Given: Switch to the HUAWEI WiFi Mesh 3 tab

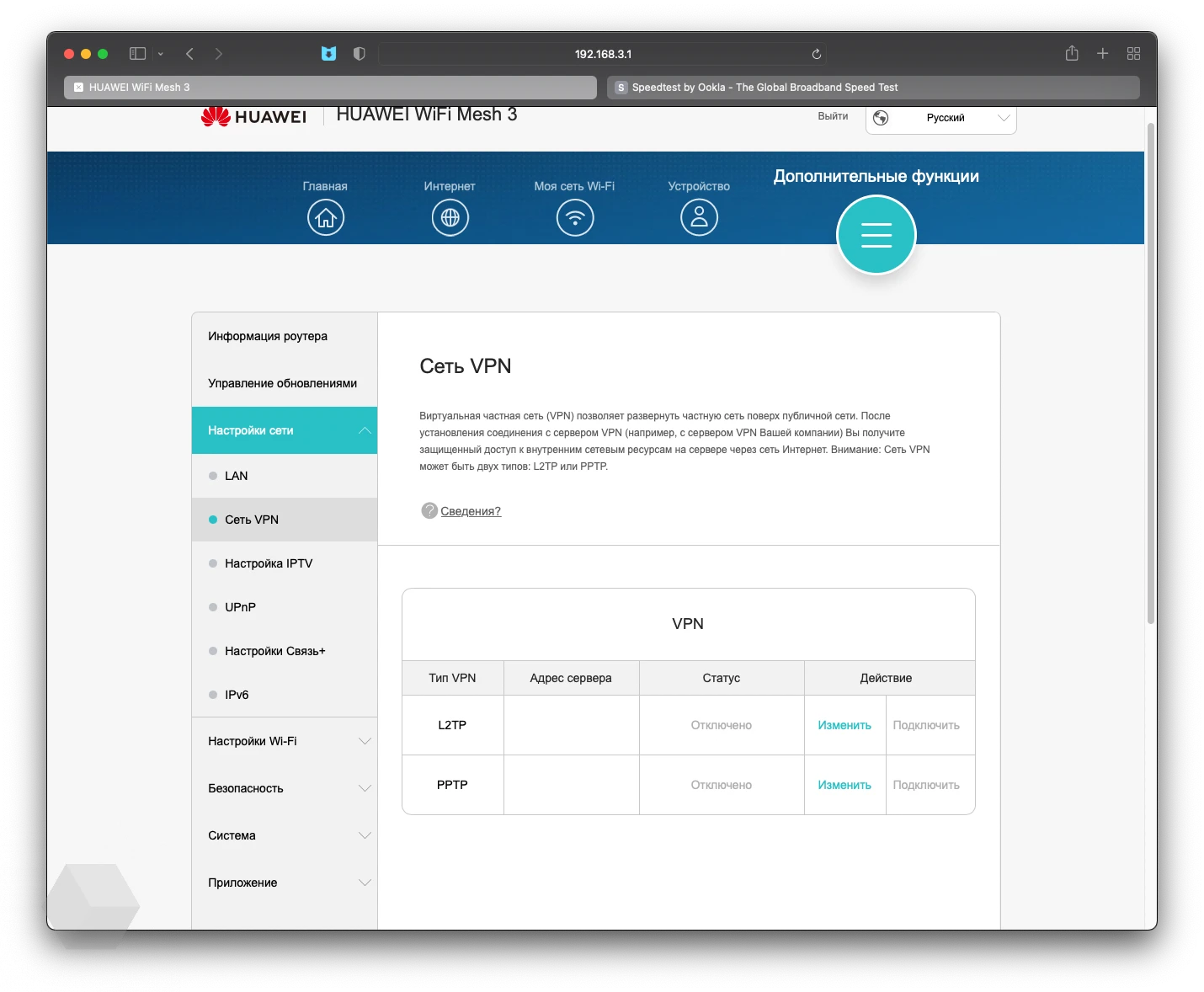Looking at the screenshot, I should pyautogui.click(x=330, y=87).
